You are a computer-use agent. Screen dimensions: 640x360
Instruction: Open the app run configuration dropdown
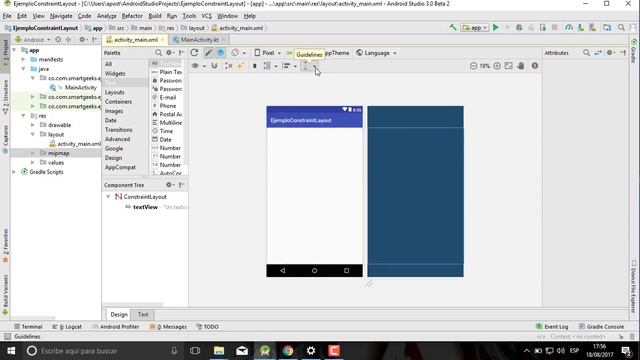475,28
